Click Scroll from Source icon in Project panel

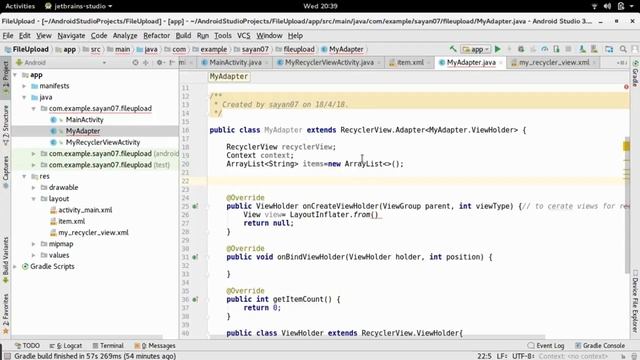pos(136,62)
